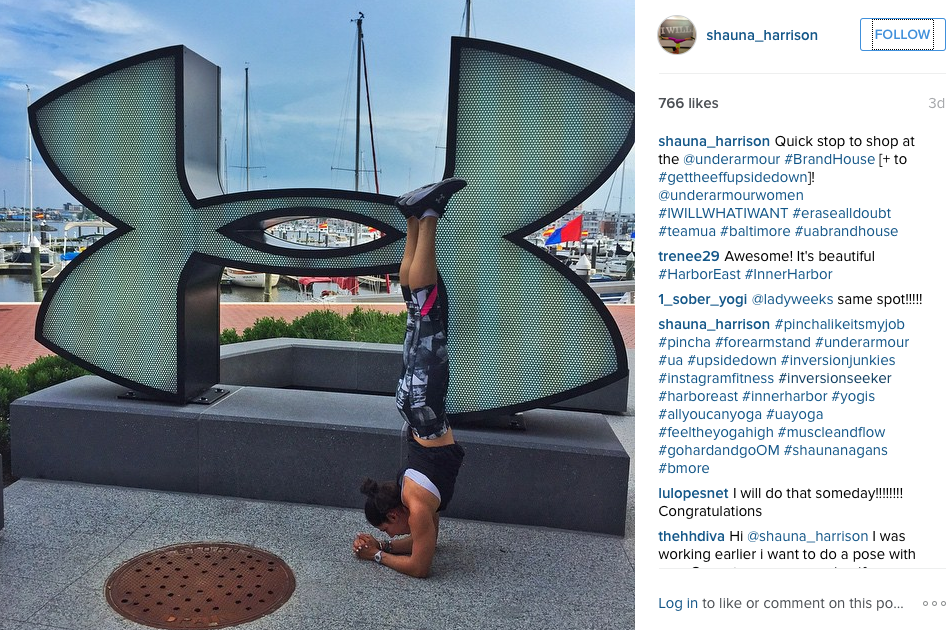View 1_sober_yogi commenter profile
This screenshot has height=630, width=952.
(x=702, y=299)
